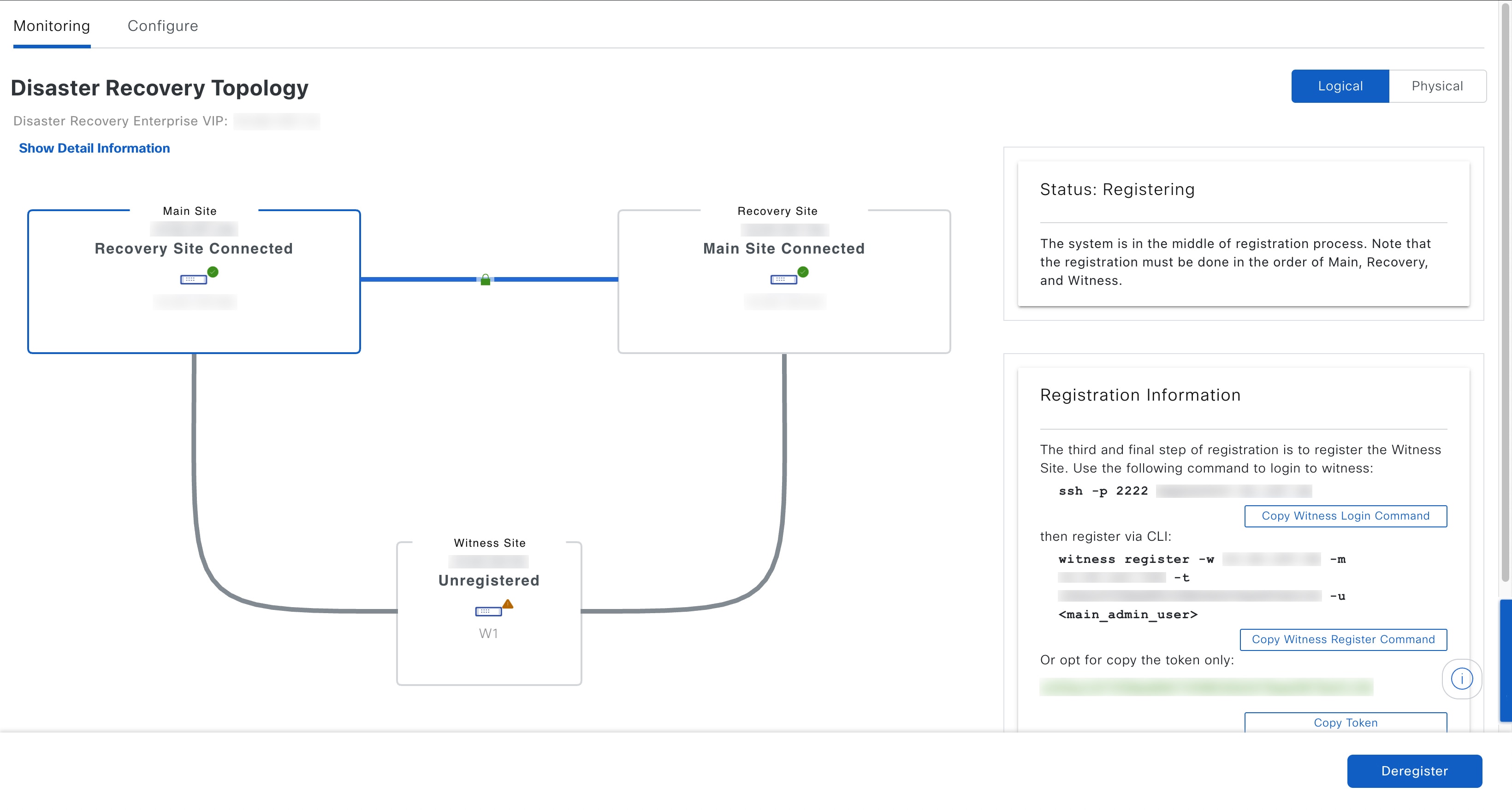
Task: Click Recovery Site green check status badge
Action: (x=803, y=272)
